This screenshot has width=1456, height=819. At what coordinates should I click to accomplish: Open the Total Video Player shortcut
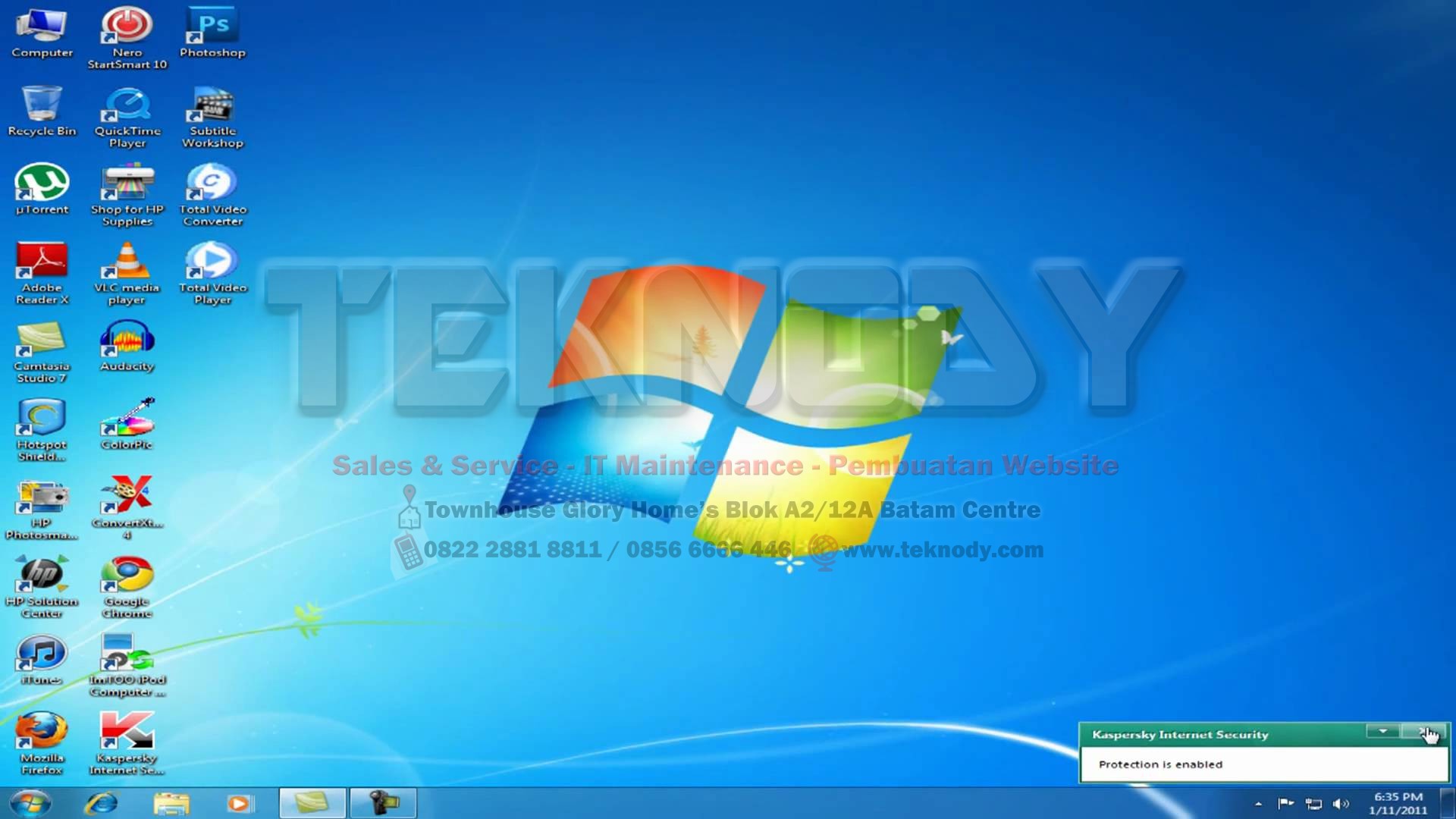click(x=212, y=274)
